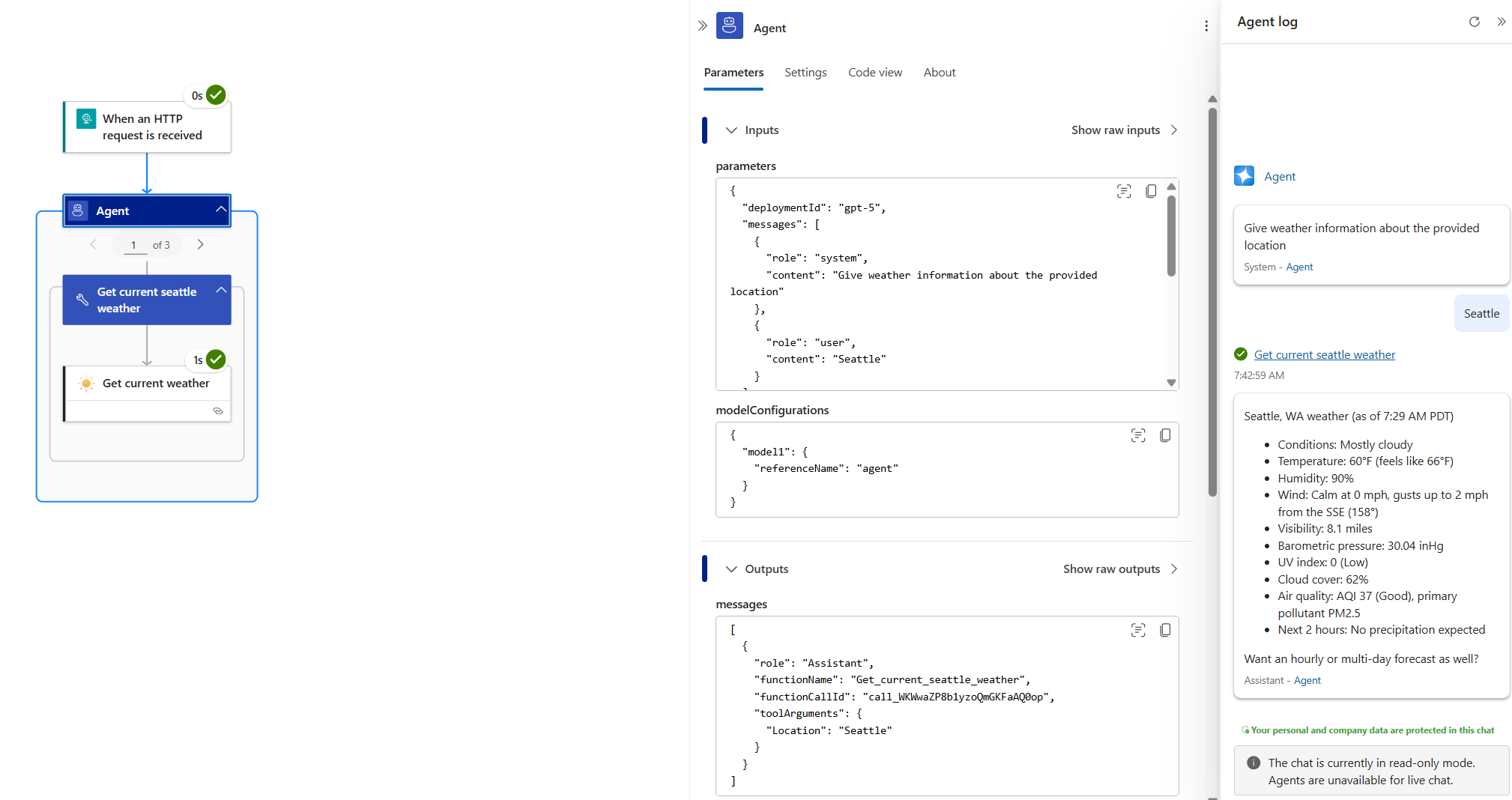Open the Settings tab
This screenshot has height=800, width=1512.
point(805,72)
